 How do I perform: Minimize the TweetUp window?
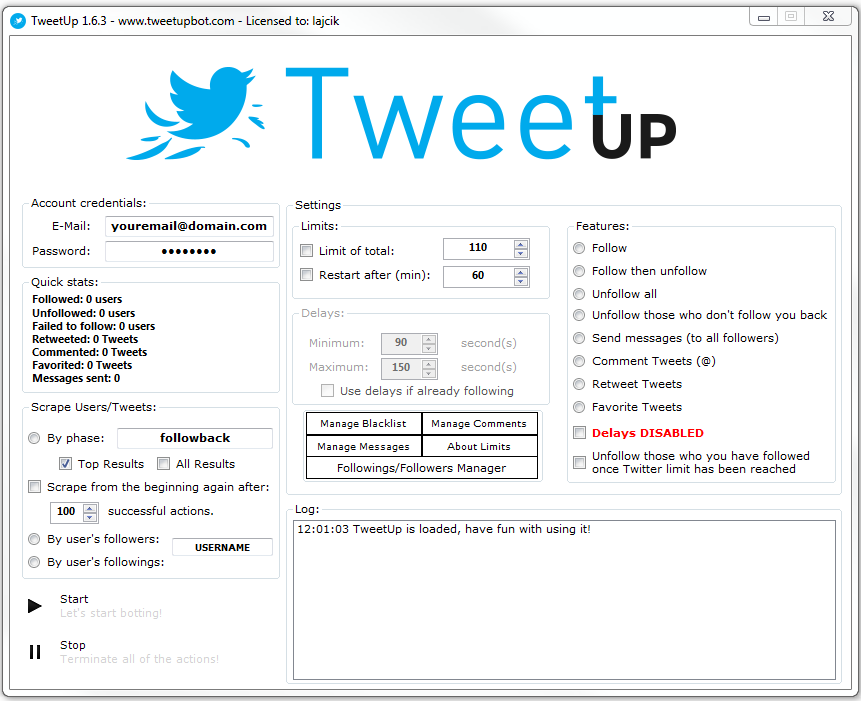coord(764,17)
